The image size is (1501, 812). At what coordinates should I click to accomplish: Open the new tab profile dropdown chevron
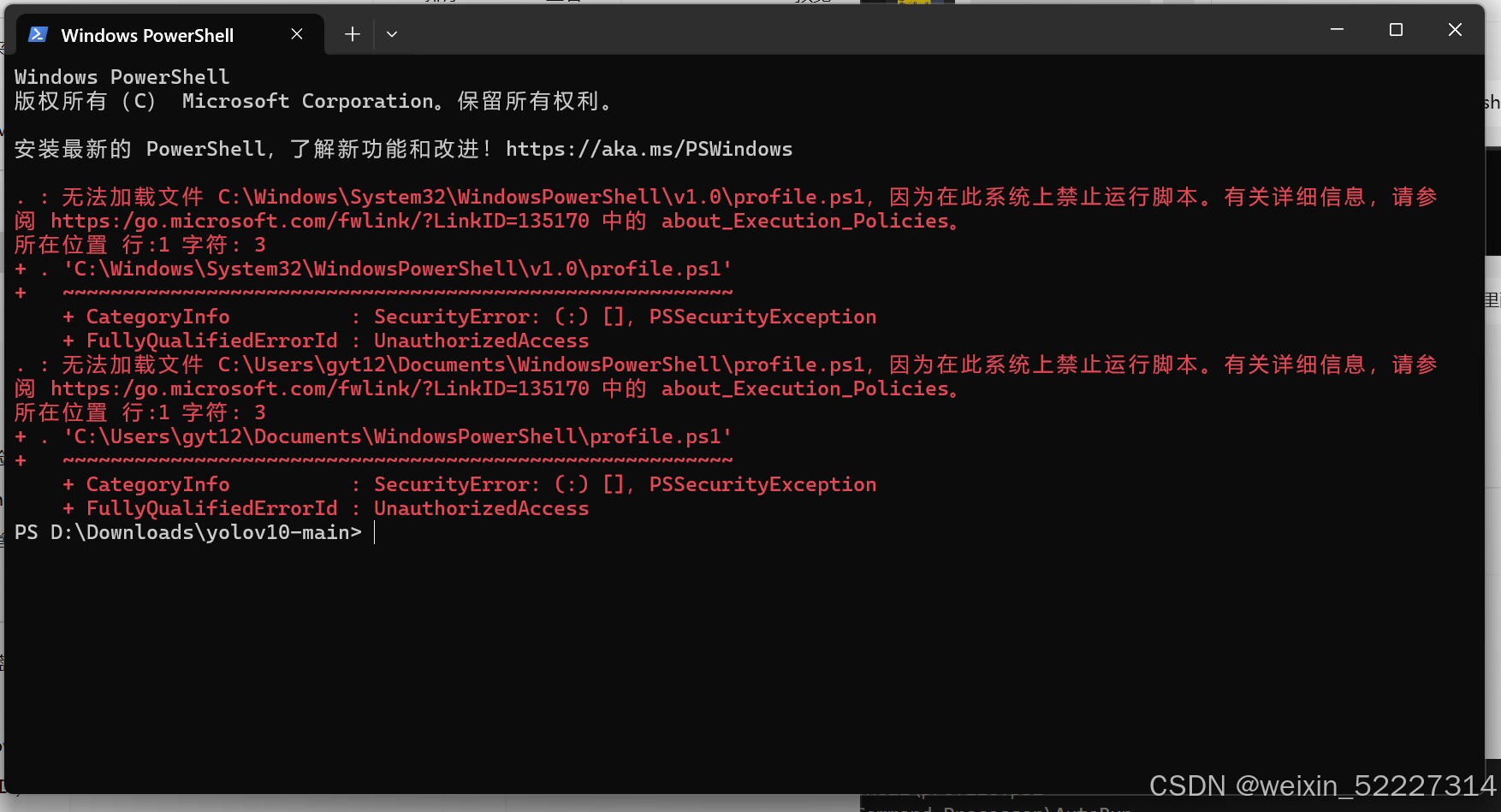pyautogui.click(x=392, y=34)
